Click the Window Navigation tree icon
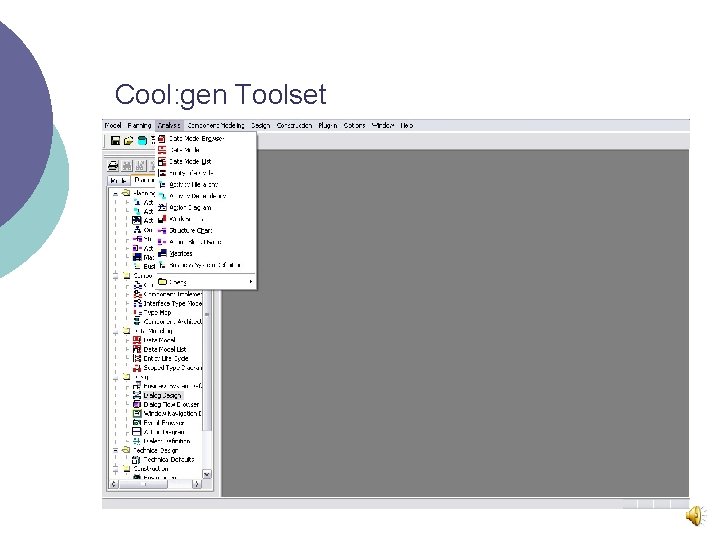Image resolution: width=720 pixels, height=540 pixels. (x=137, y=414)
